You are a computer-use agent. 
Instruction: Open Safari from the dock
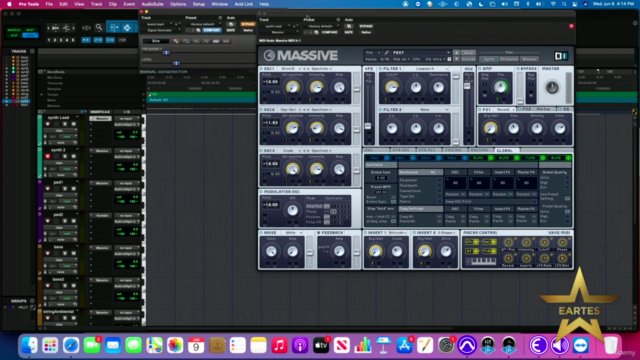click(x=71, y=346)
